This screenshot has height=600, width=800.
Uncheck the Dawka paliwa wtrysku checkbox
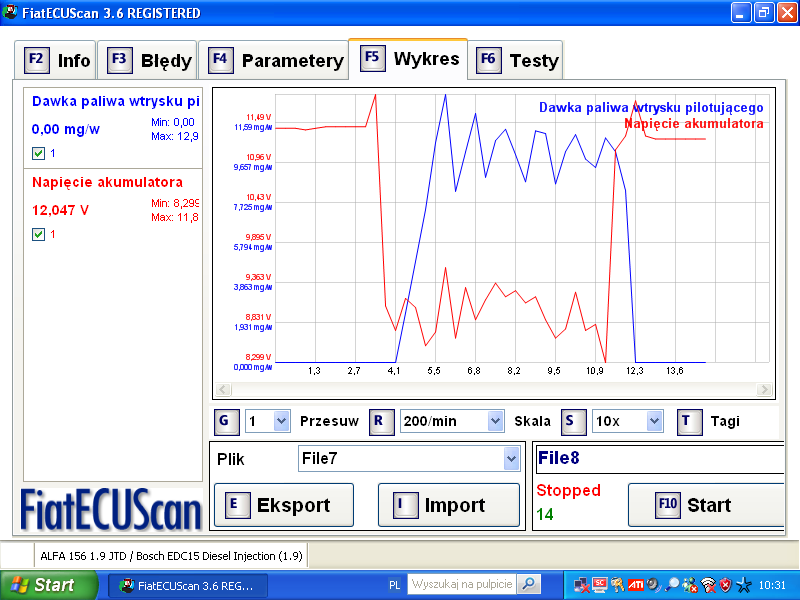38,153
